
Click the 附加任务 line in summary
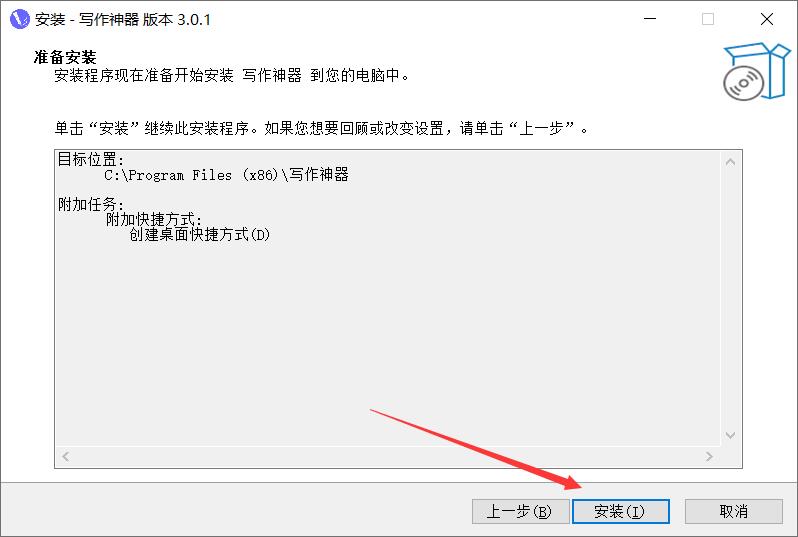coord(91,204)
